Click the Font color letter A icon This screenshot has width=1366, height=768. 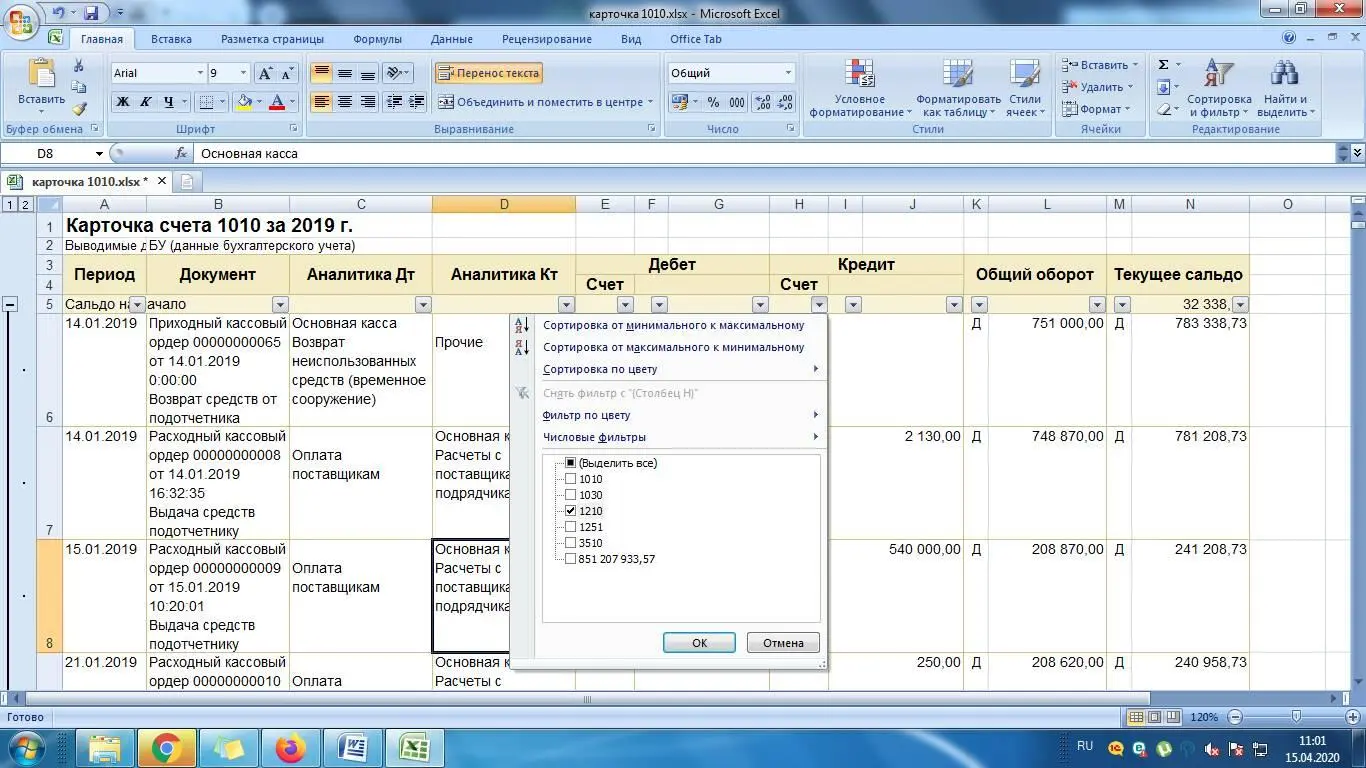point(277,102)
